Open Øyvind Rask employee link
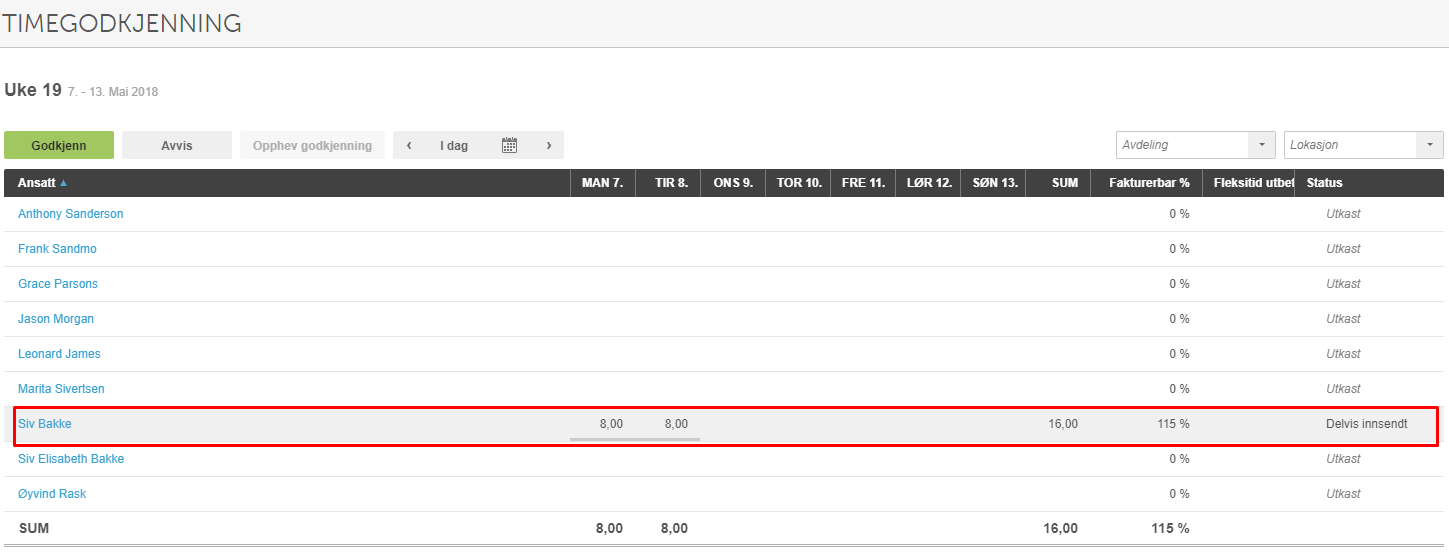Viewport: 1449px width, 552px height. 52,494
